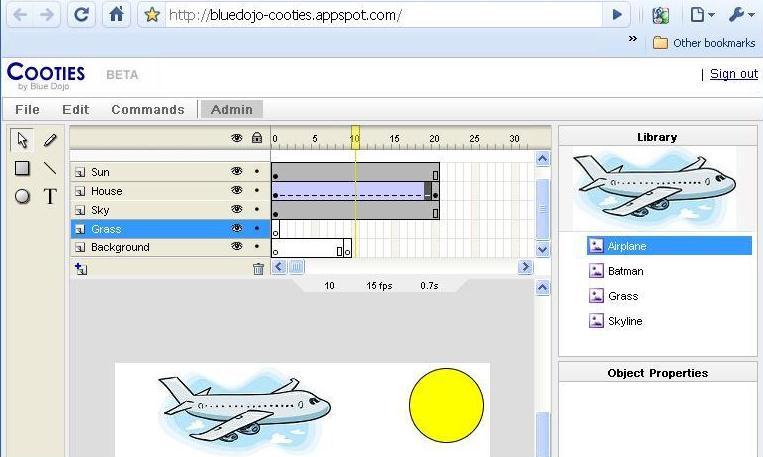Screen dimensions: 763x457
Task: Open the Admin menu
Action: (x=232, y=110)
